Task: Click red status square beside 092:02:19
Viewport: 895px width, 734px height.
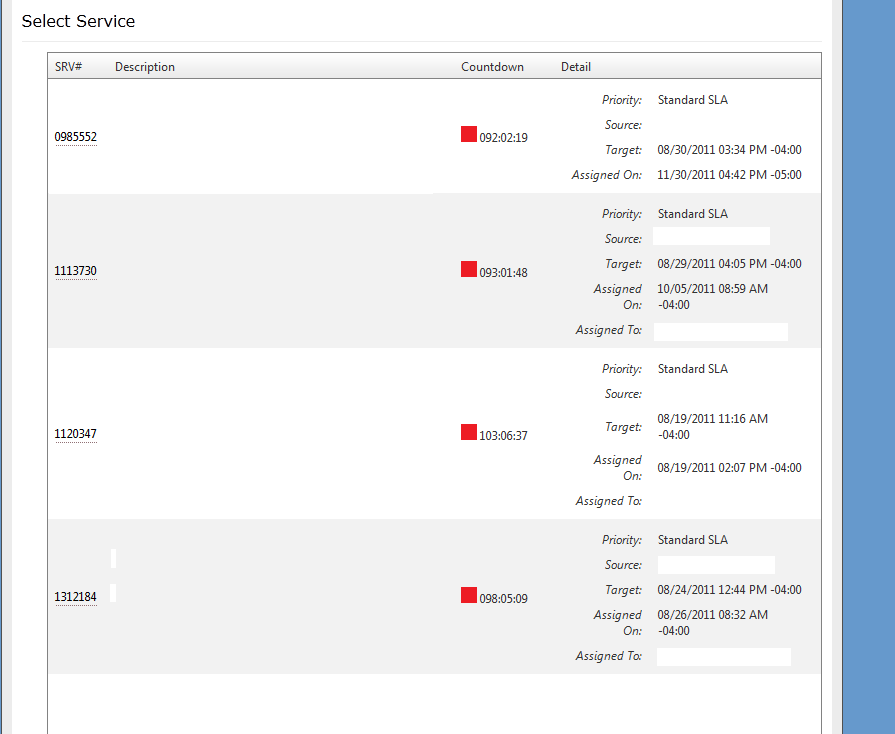Action: [x=468, y=134]
